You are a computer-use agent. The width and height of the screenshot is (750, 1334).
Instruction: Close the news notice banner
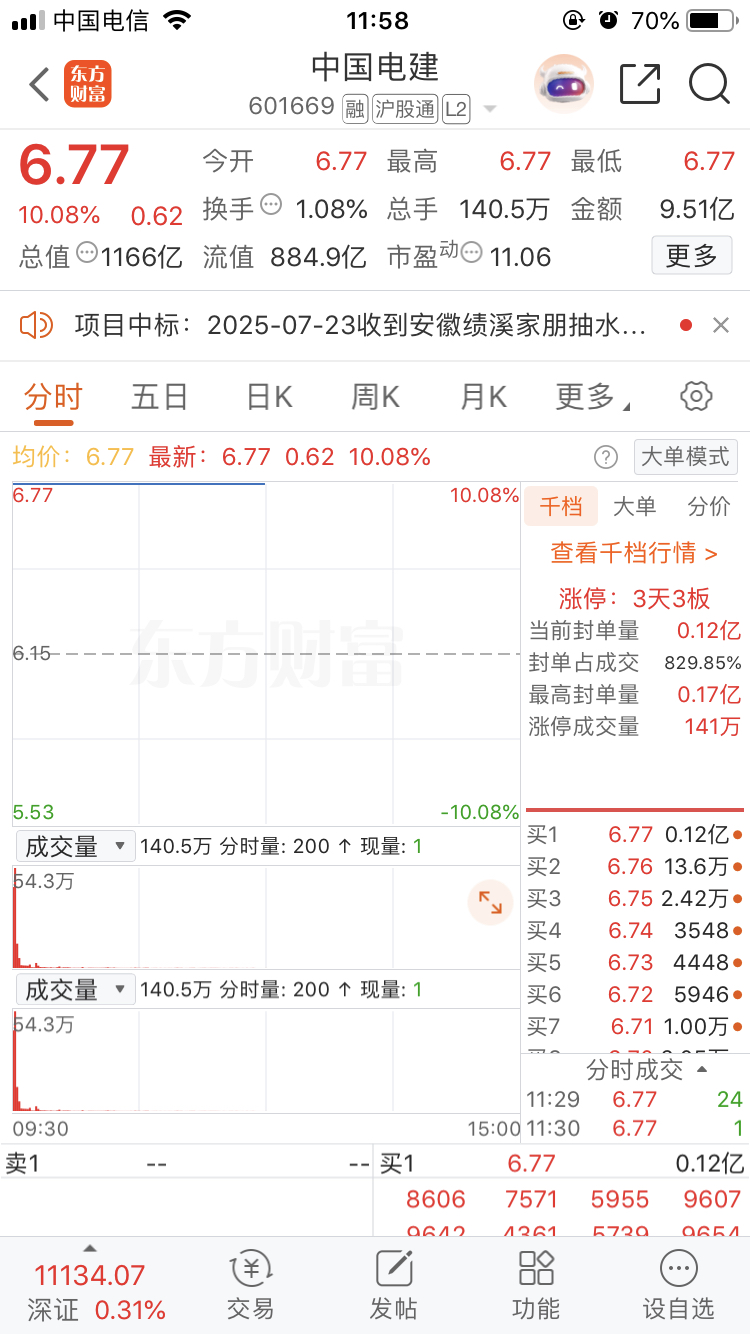pyautogui.click(x=721, y=324)
